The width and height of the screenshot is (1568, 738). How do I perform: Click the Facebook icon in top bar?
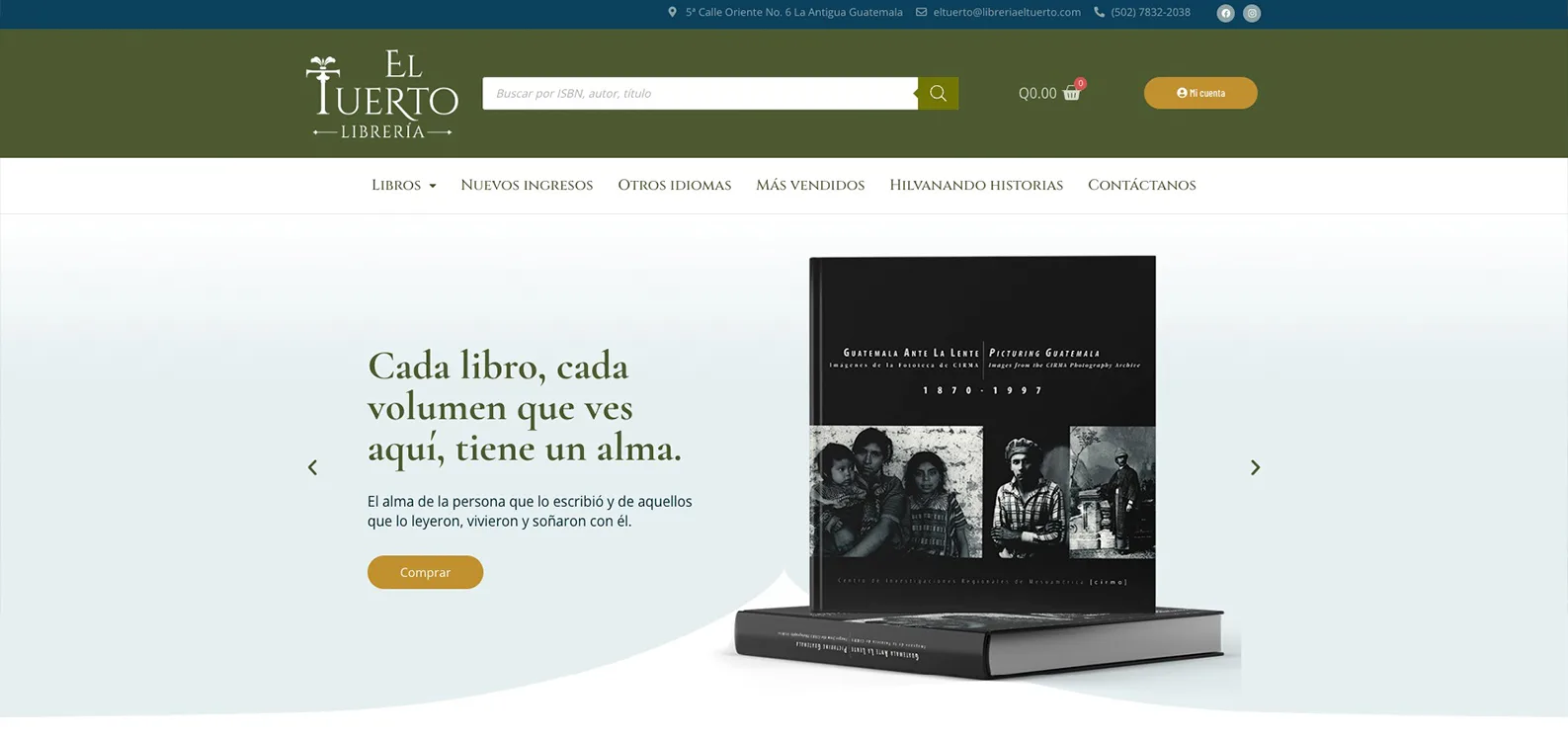(x=1225, y=13)
